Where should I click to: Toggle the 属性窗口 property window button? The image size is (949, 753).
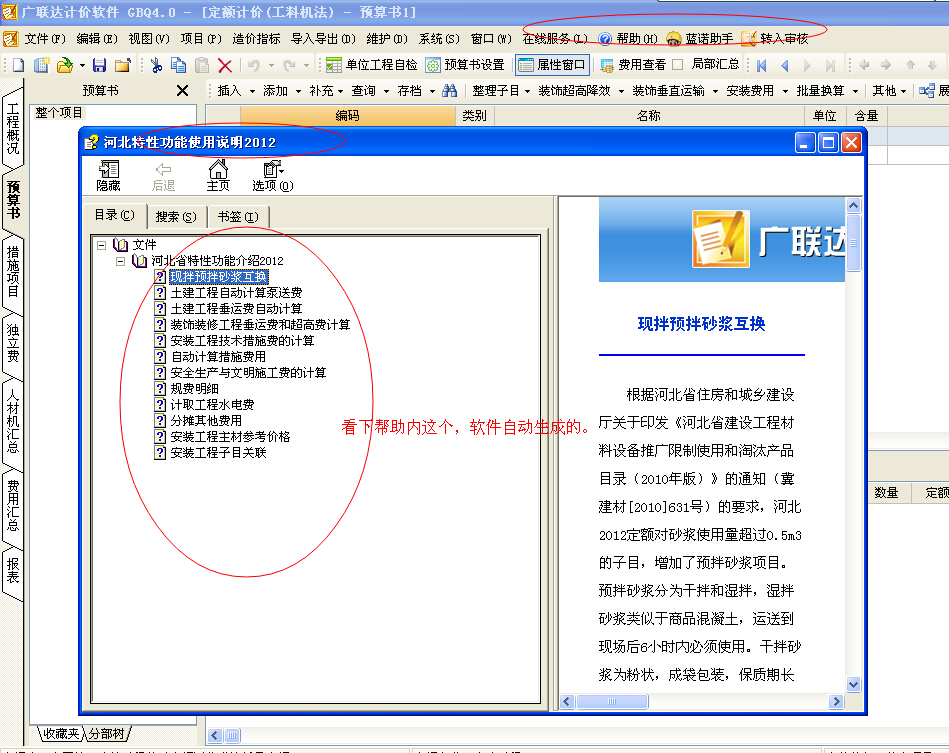552,65
